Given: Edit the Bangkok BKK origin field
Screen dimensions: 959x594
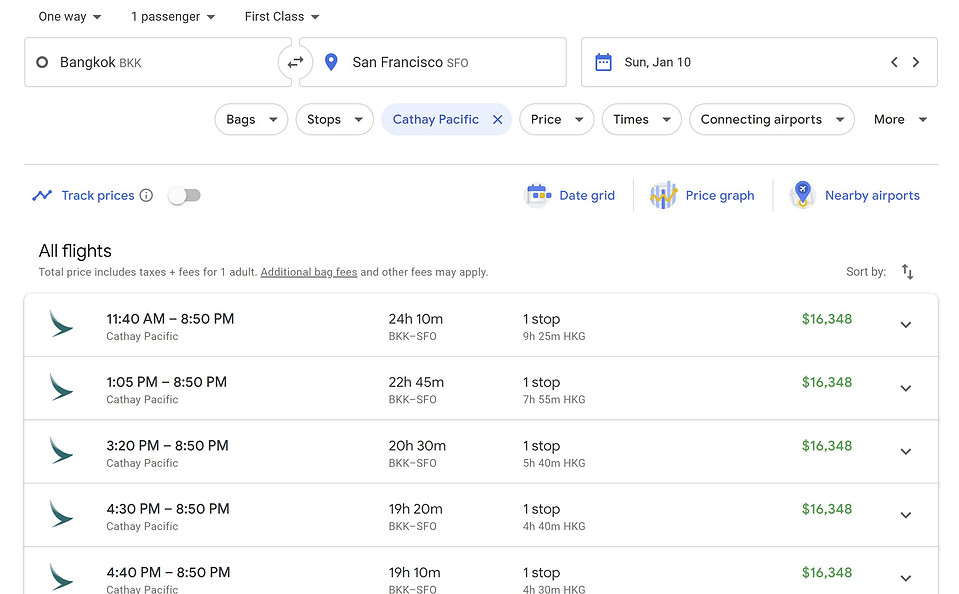Looking at the screenshot, I should click(158, 62).
